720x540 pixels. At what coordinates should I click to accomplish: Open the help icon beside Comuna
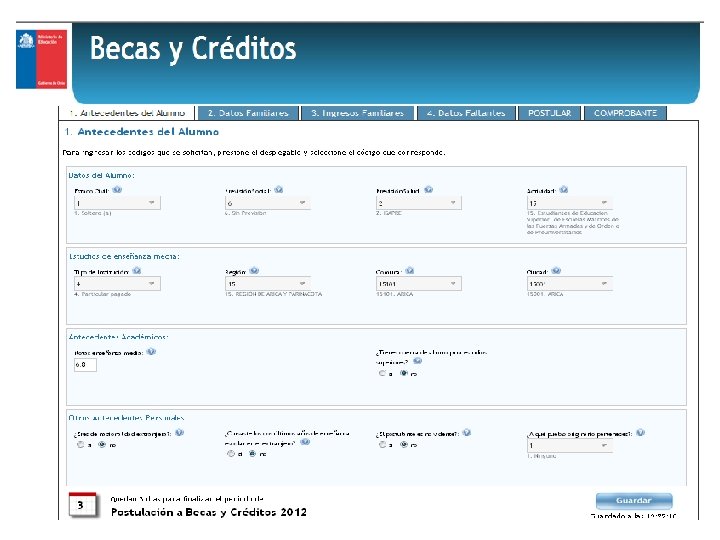(x=410, y=271)
